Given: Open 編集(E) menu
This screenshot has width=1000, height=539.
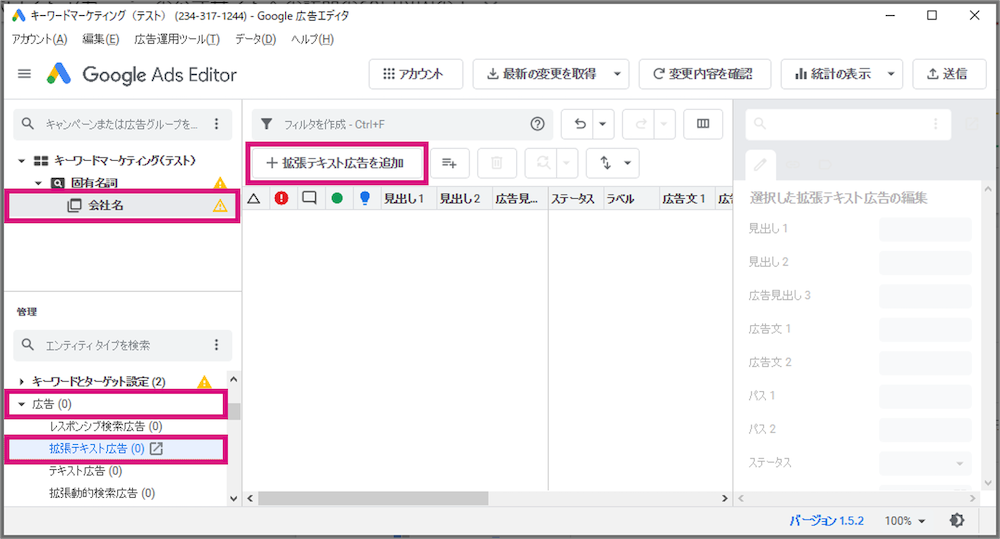Looking at the screenshot, I should click(101, 40).
